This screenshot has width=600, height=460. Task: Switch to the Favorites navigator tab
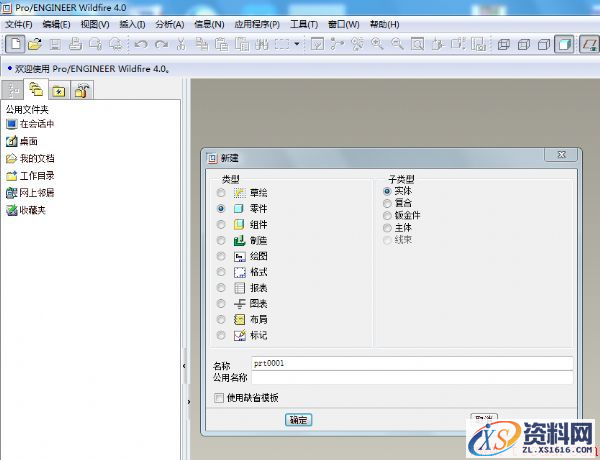pos(59,91)
